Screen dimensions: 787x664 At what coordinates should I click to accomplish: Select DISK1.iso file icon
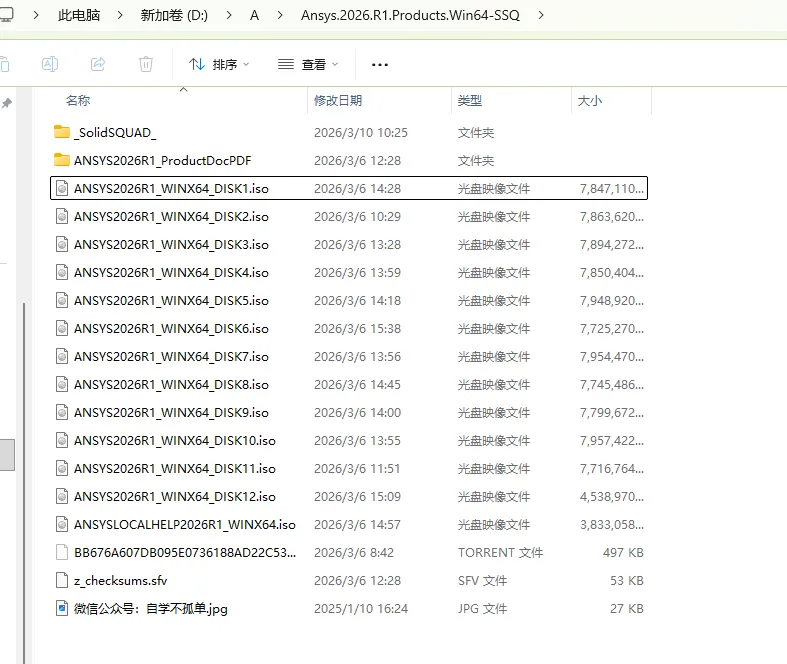tap(62, 188)
